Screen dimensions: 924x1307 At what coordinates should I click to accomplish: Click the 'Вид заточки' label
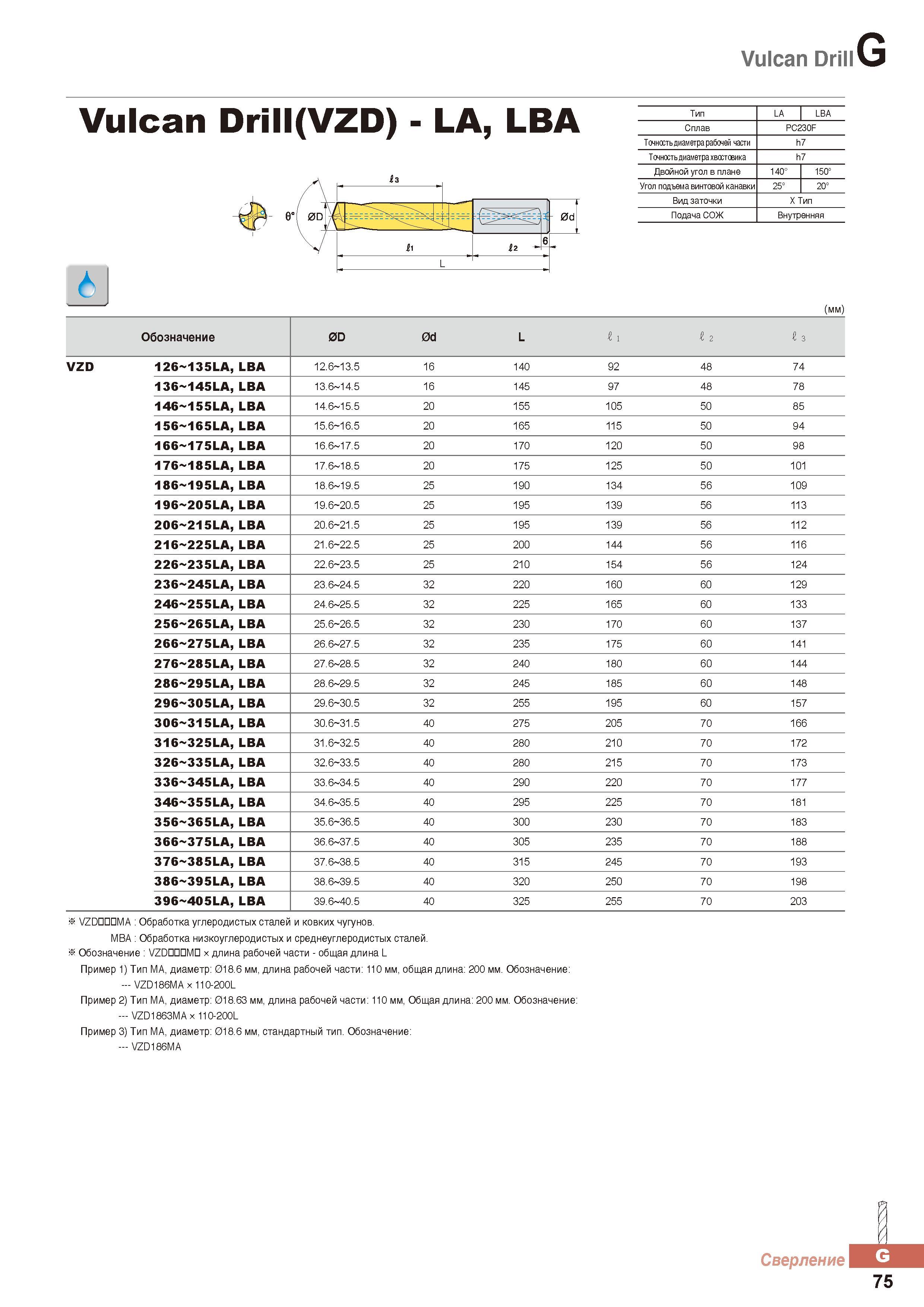[697, 200]
